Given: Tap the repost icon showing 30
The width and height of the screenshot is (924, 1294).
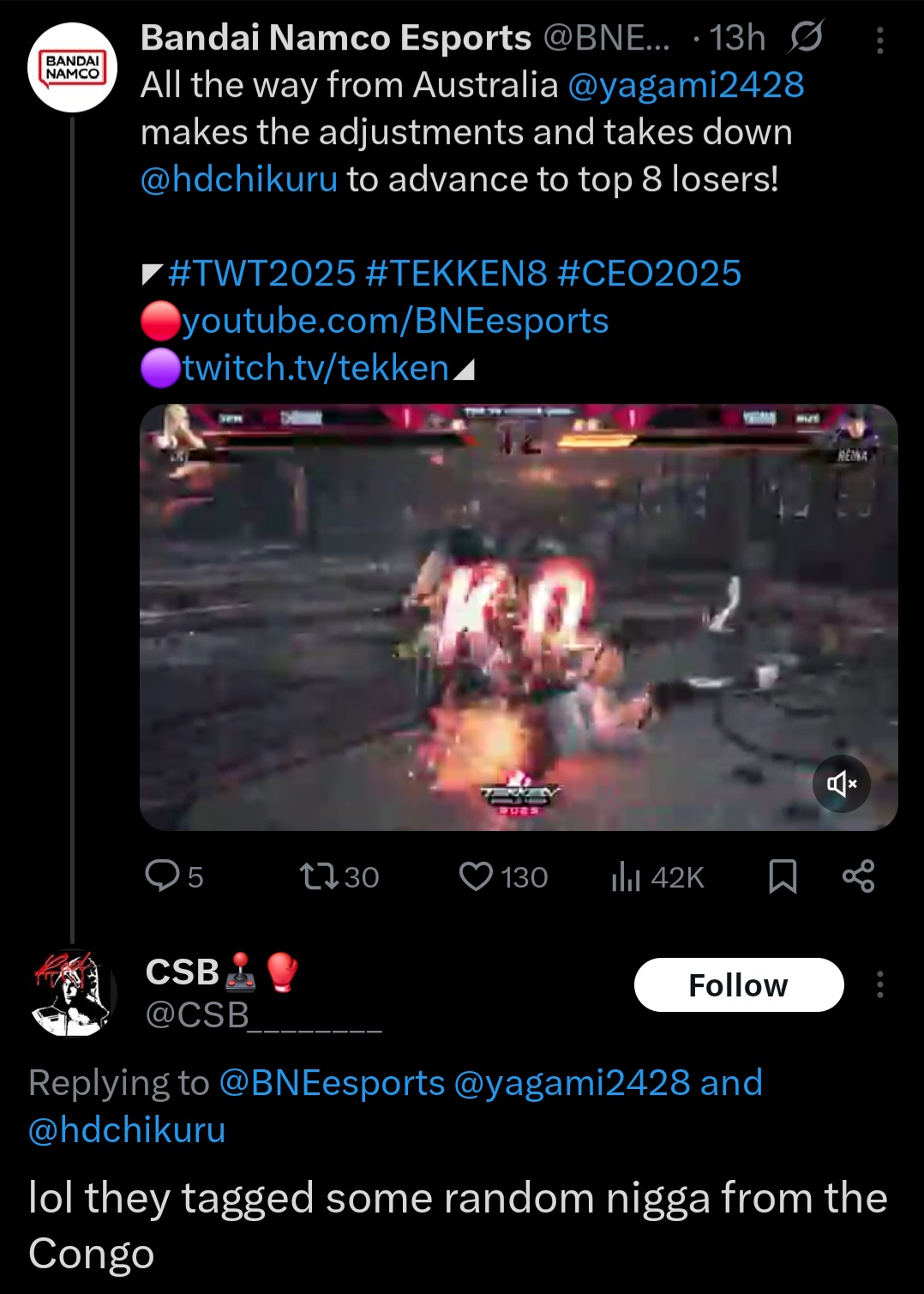Looking at the screenshot, I should [319, 876].
